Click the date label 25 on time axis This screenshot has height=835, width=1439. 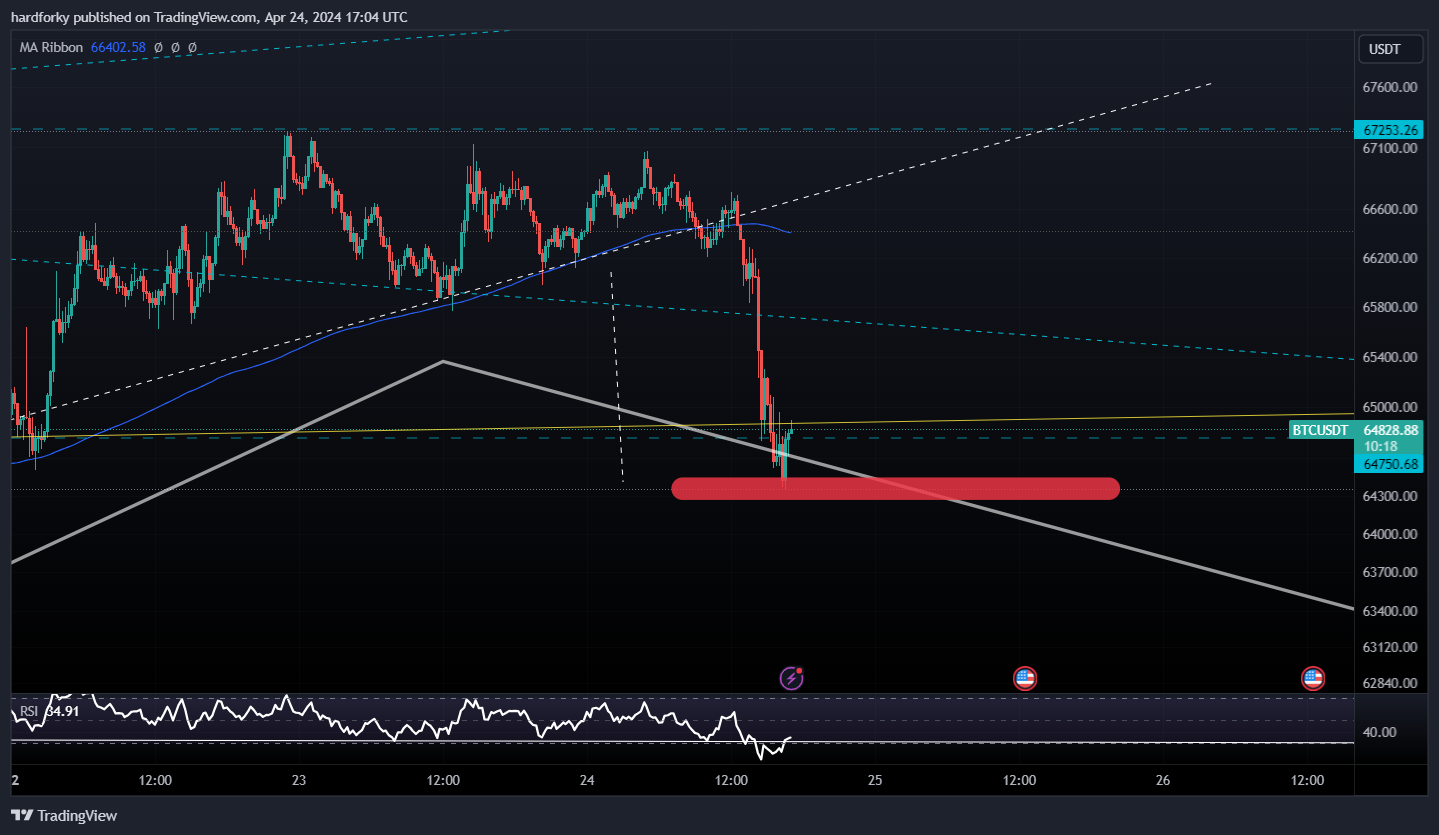point(875,780)
